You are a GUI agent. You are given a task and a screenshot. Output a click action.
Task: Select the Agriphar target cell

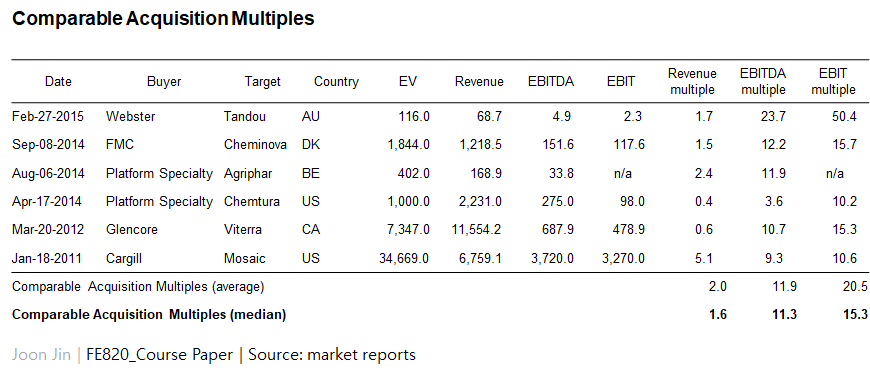point(248,174)
